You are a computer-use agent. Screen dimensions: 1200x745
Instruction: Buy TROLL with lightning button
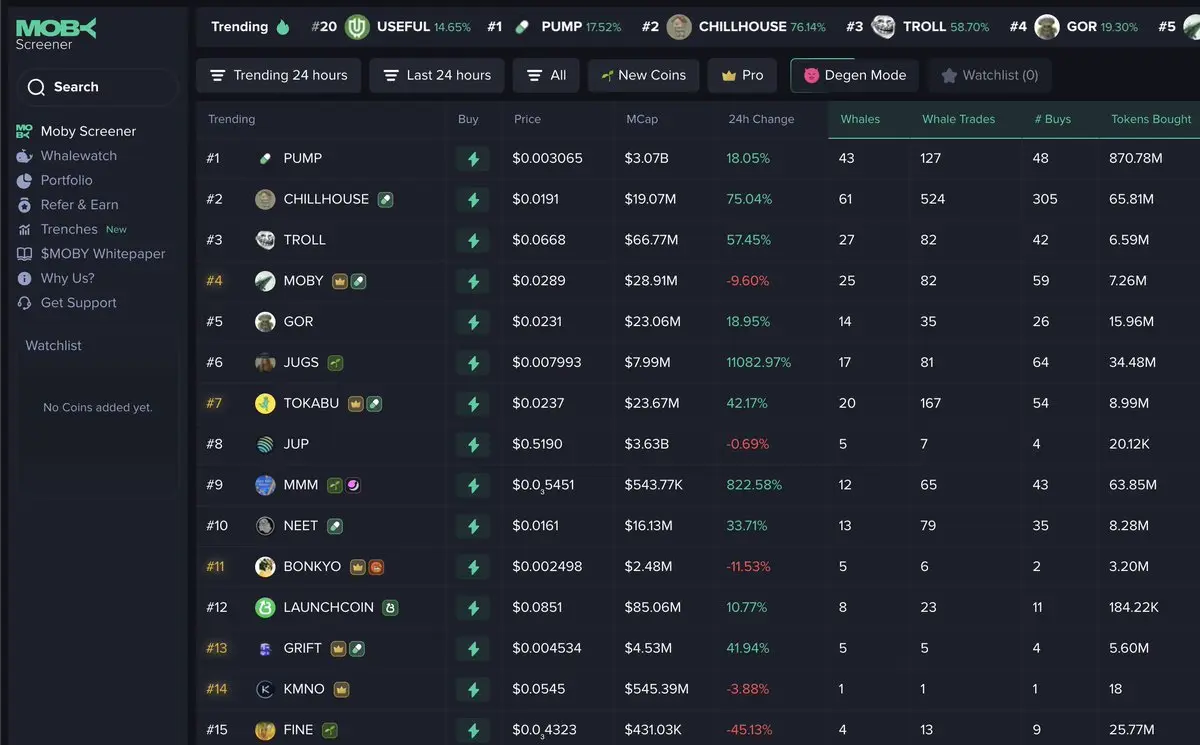(x=473, y=241)
